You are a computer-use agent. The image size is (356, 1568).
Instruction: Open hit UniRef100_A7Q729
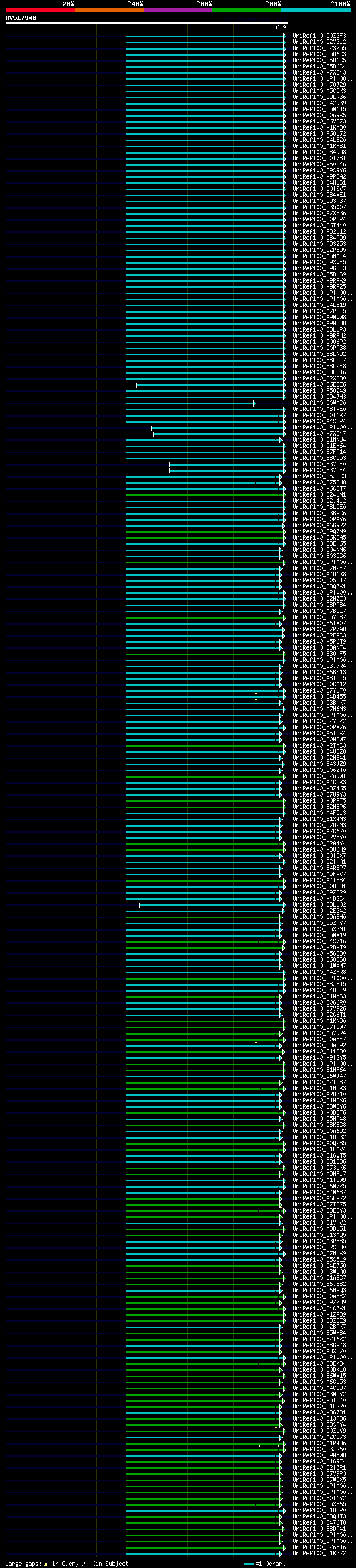[x=319, y=85]
